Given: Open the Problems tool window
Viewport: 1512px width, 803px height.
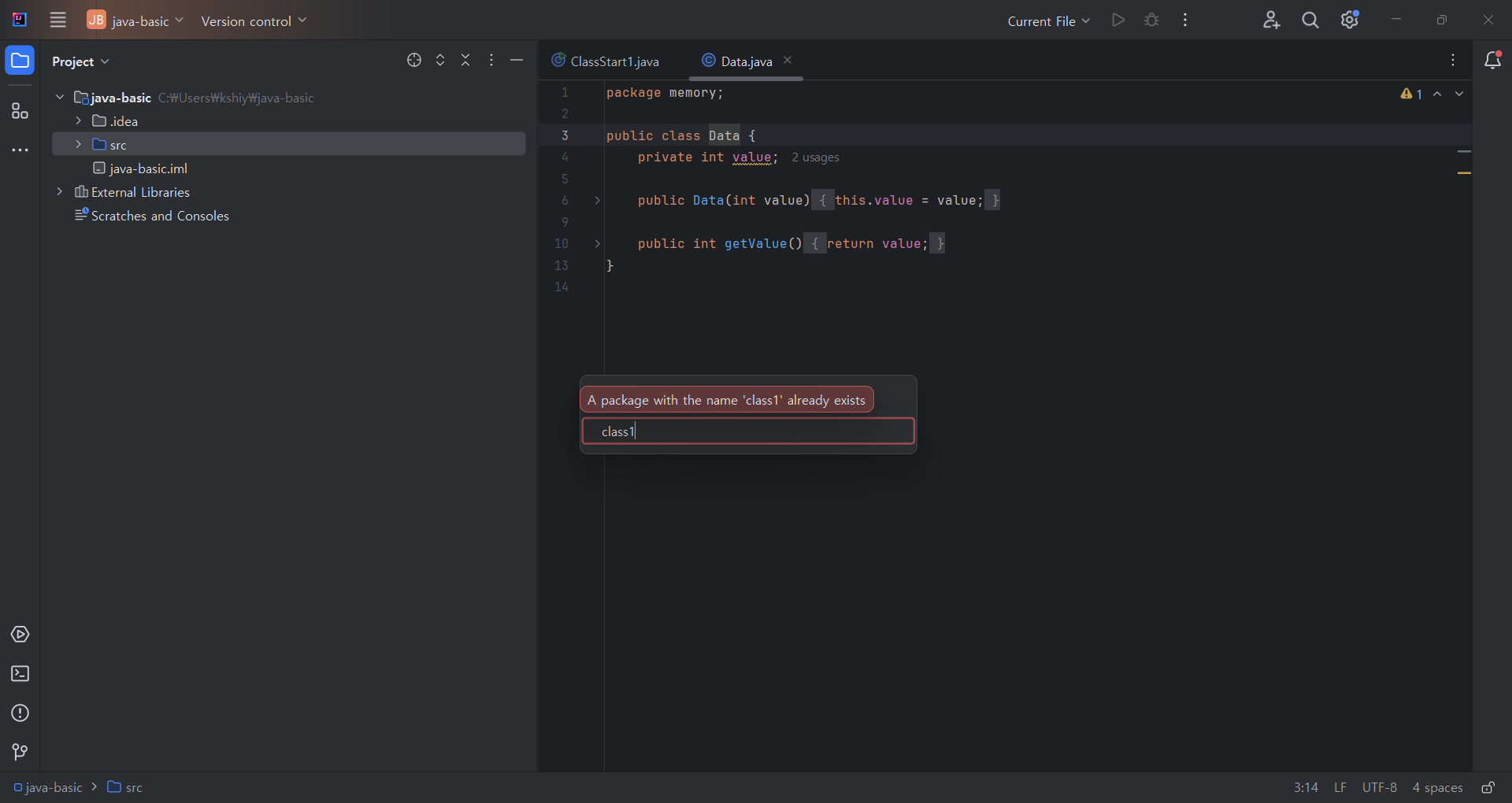Looking at the screenshot, I should [x=20, y=713].
